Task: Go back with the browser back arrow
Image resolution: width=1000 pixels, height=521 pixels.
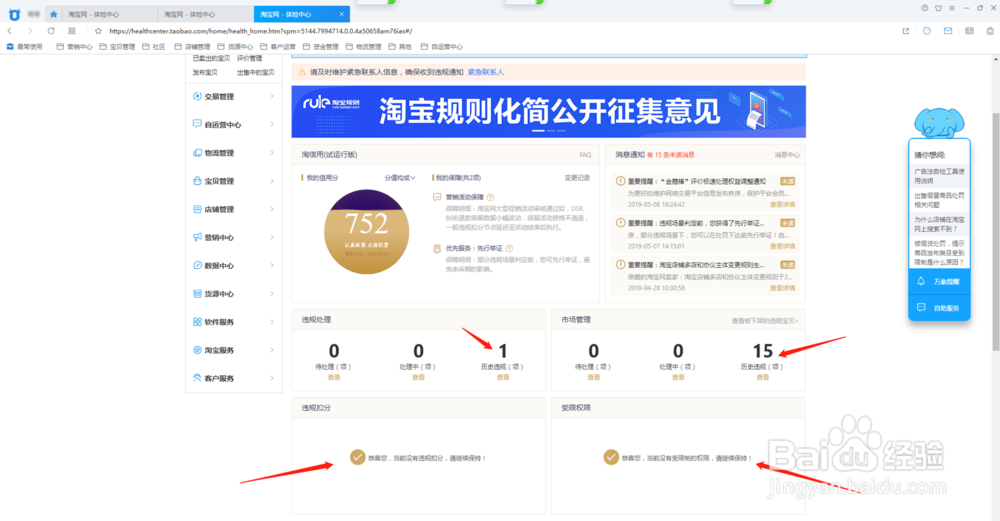Action: (x=10, y=31)
